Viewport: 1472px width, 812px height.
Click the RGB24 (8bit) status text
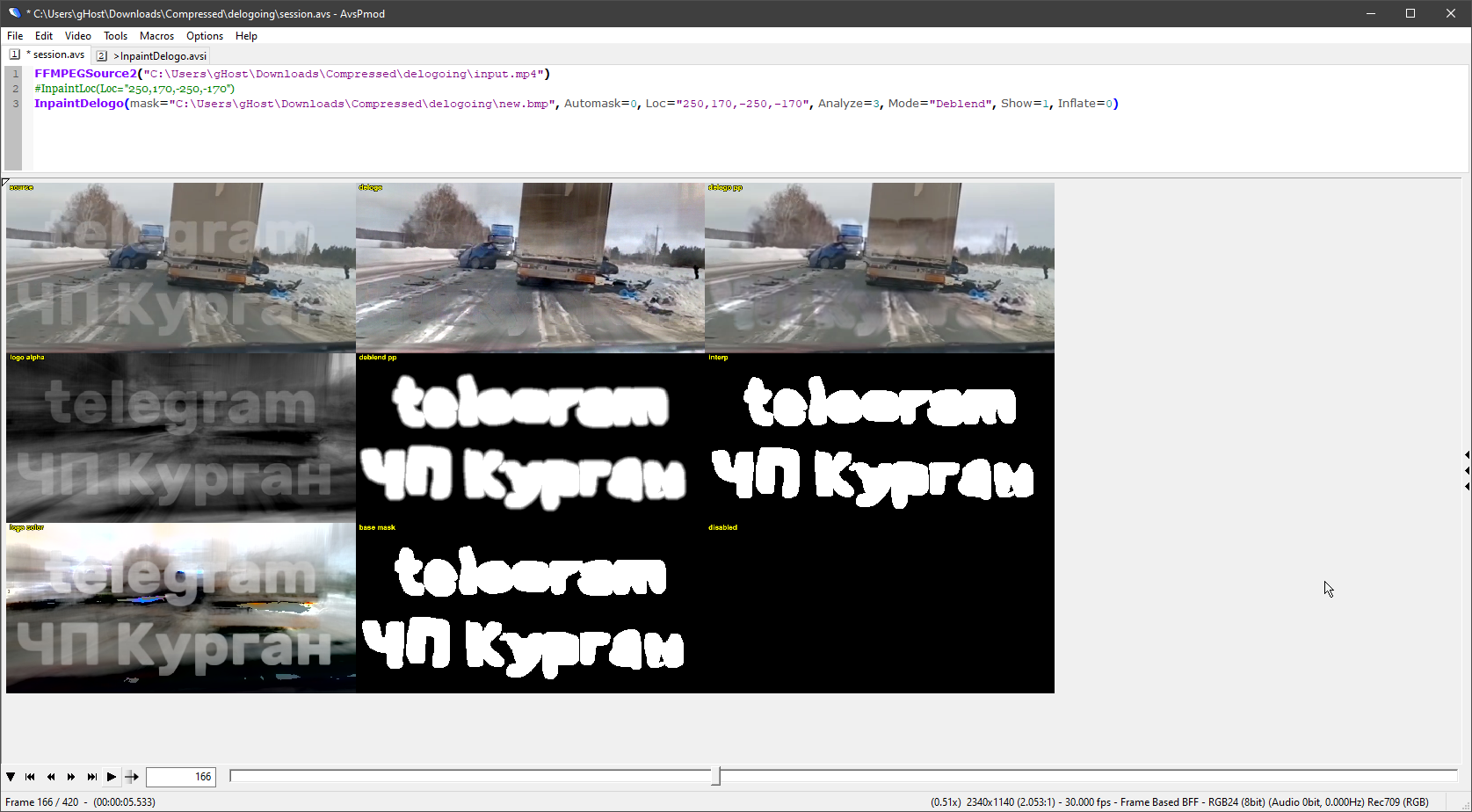click(x=1236, y=802)
